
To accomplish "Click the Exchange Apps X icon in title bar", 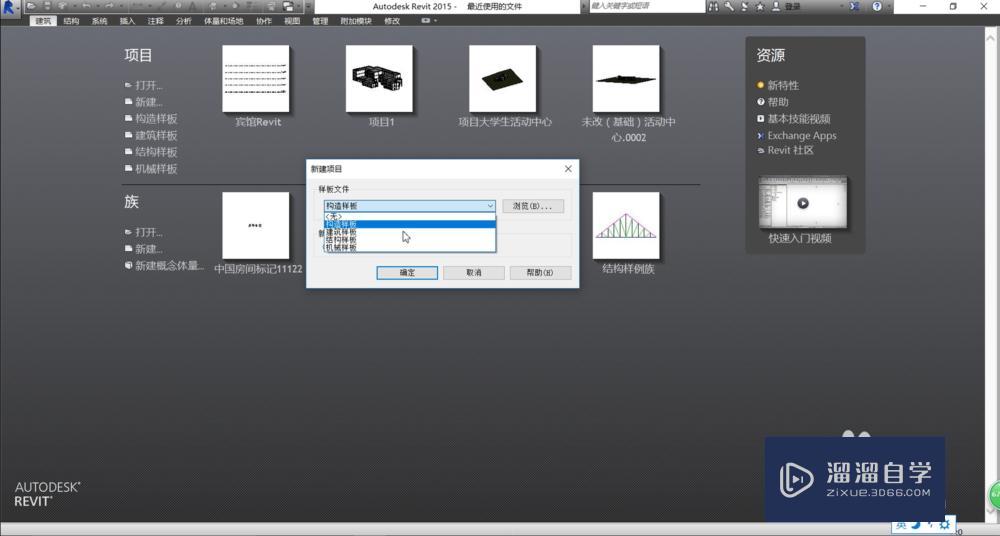I will (x=855, y=6).
